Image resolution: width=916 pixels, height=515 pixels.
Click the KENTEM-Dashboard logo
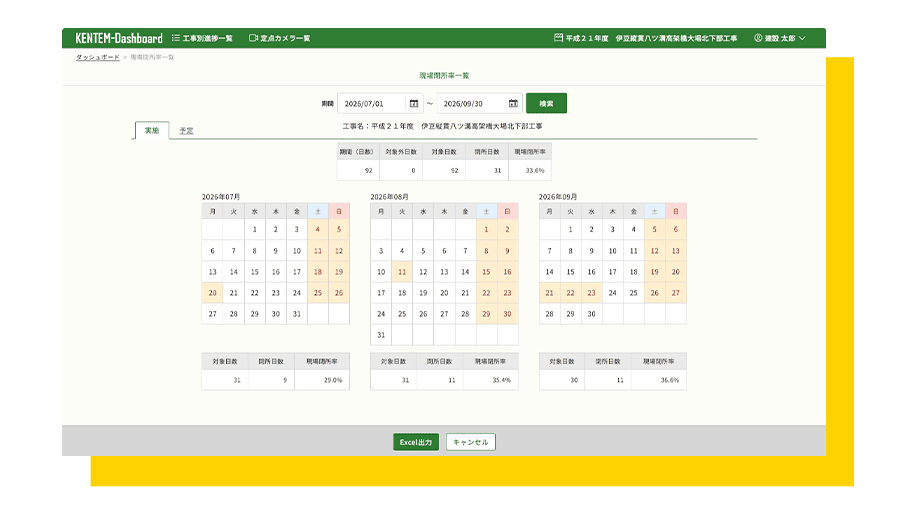click(x=119, y=38)
